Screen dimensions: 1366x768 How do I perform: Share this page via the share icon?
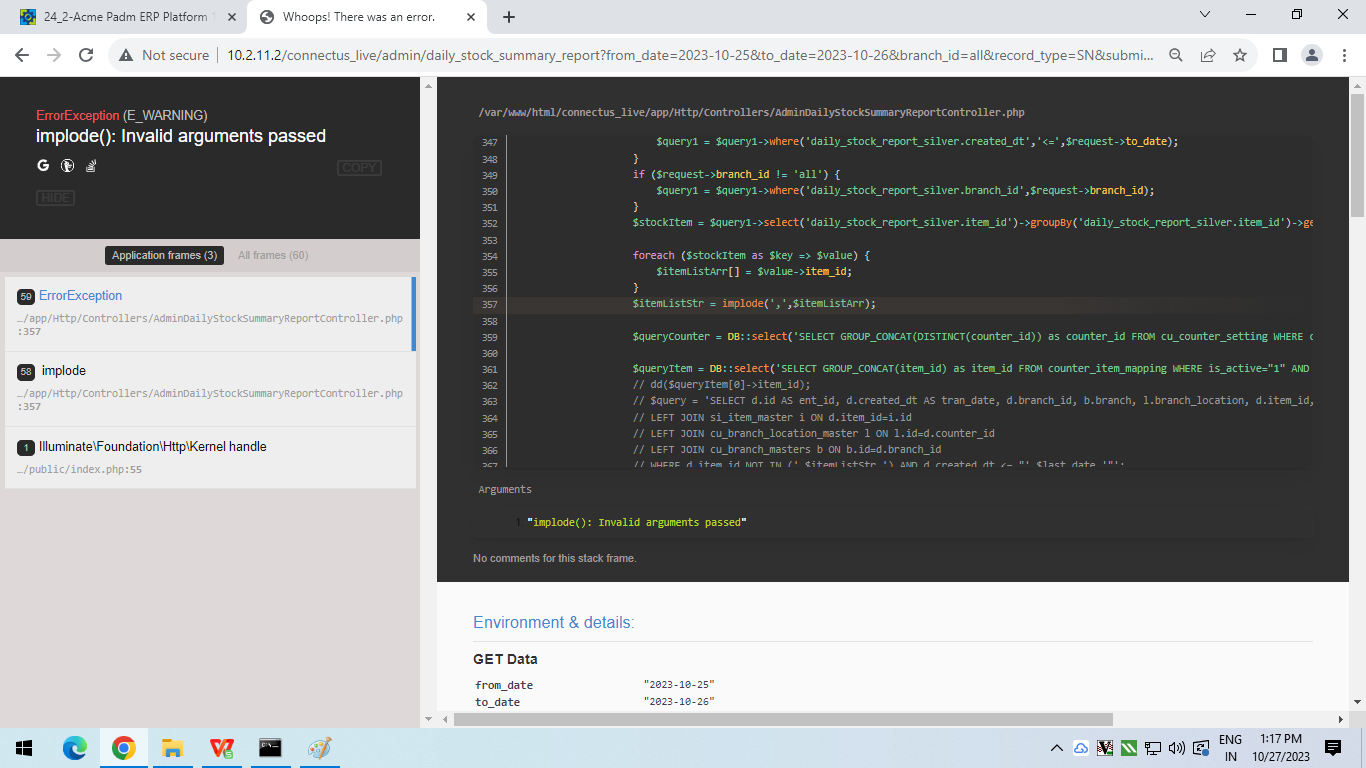pos(1208,55)
